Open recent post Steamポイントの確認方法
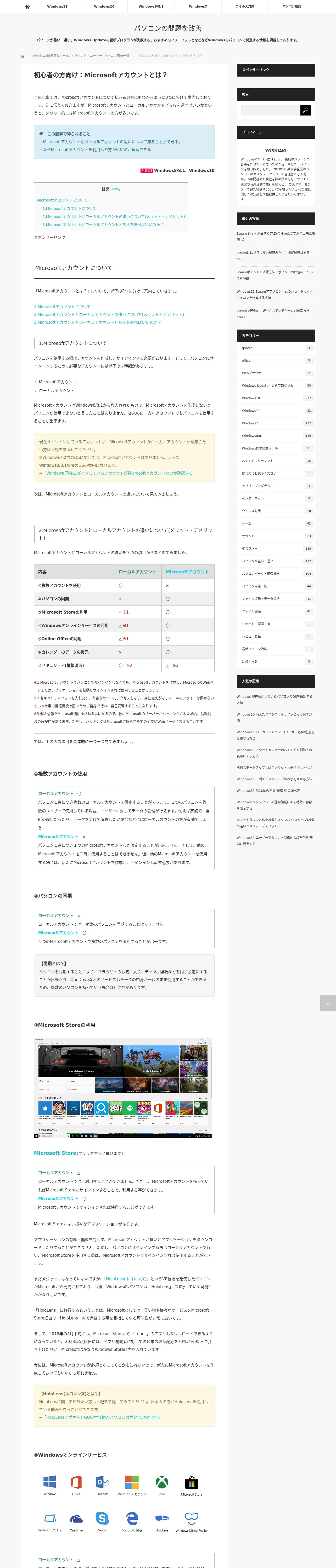 click(x=275, y=275)
